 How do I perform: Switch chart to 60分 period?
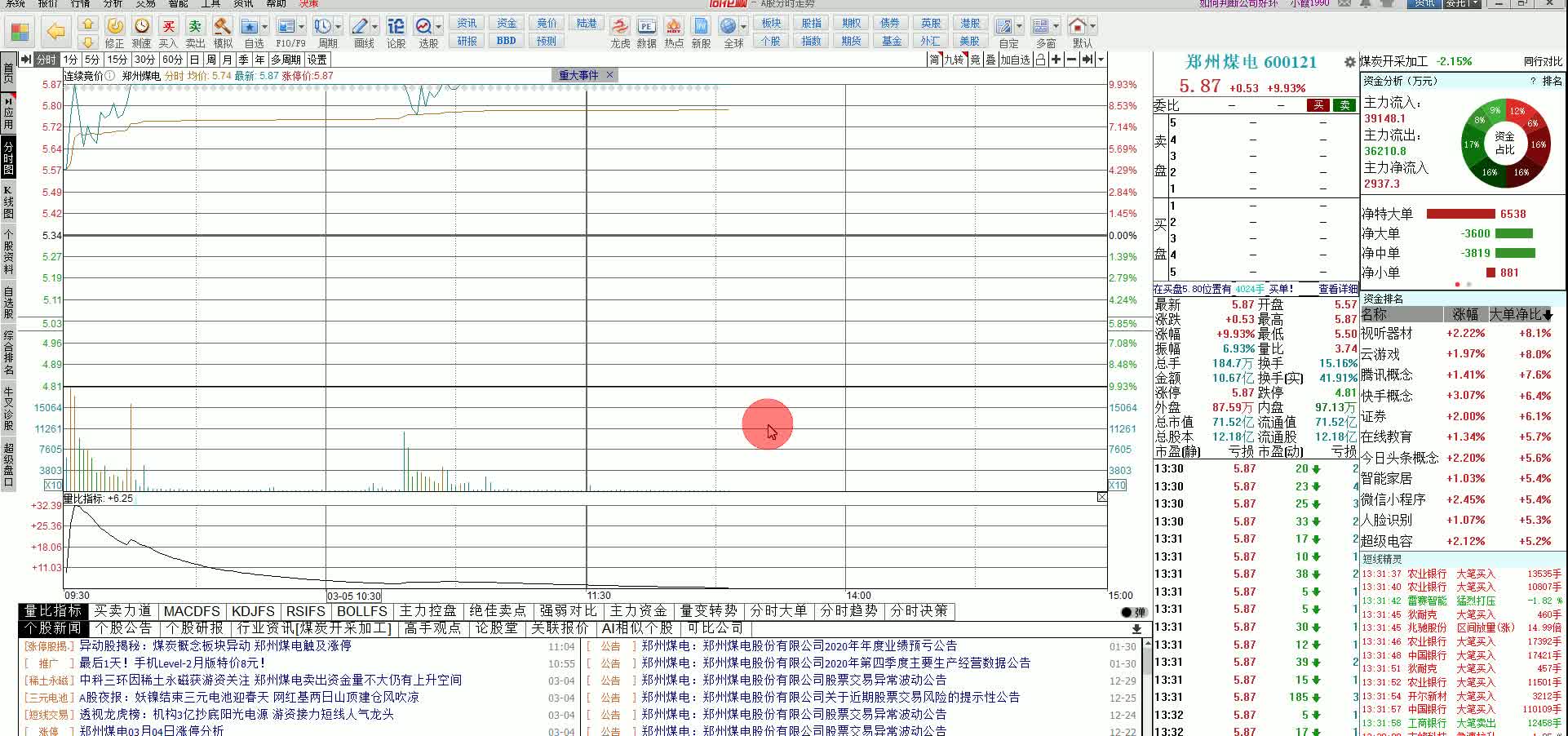[172, 60]
